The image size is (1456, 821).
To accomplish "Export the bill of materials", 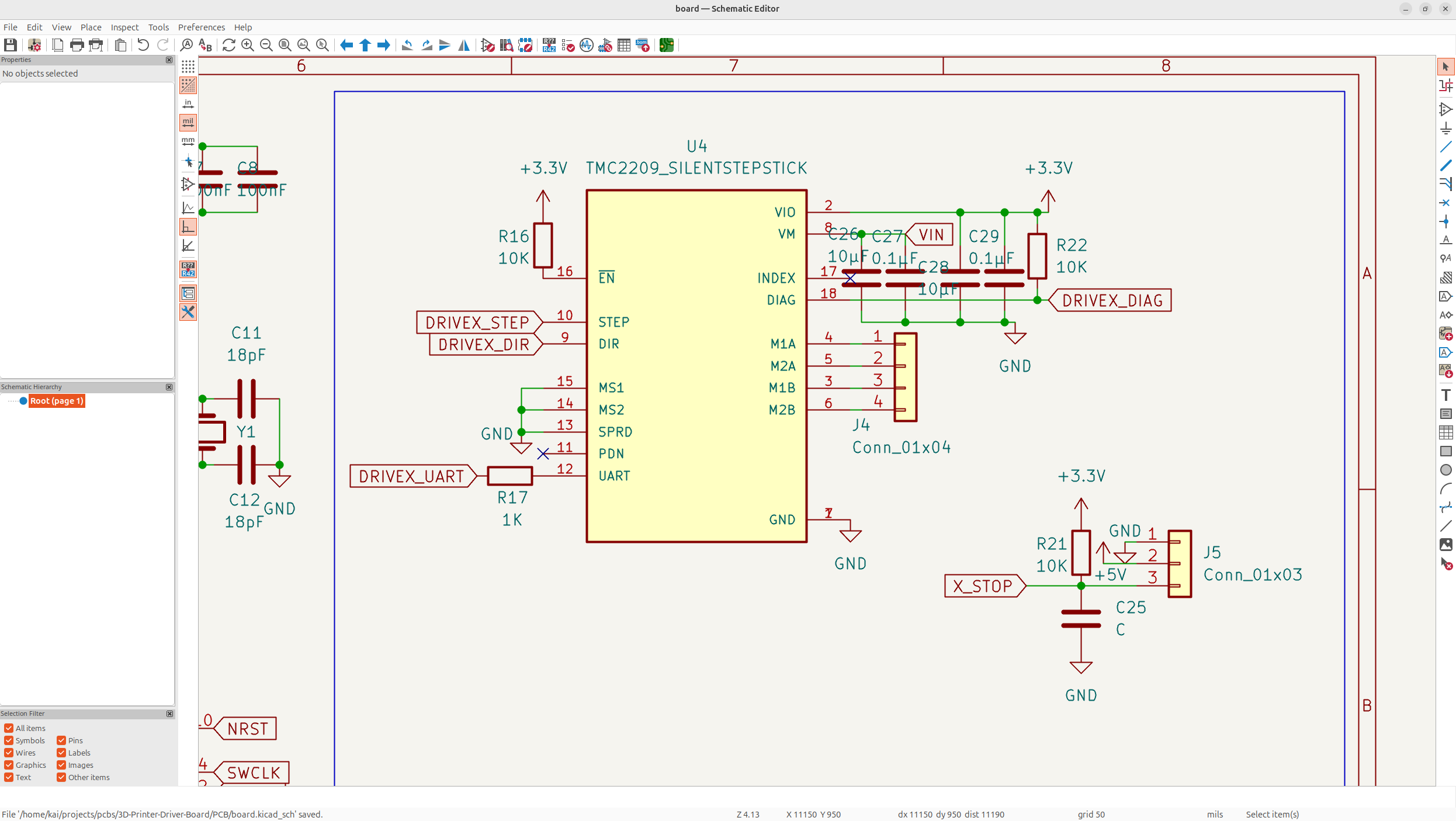I will 643,45.
